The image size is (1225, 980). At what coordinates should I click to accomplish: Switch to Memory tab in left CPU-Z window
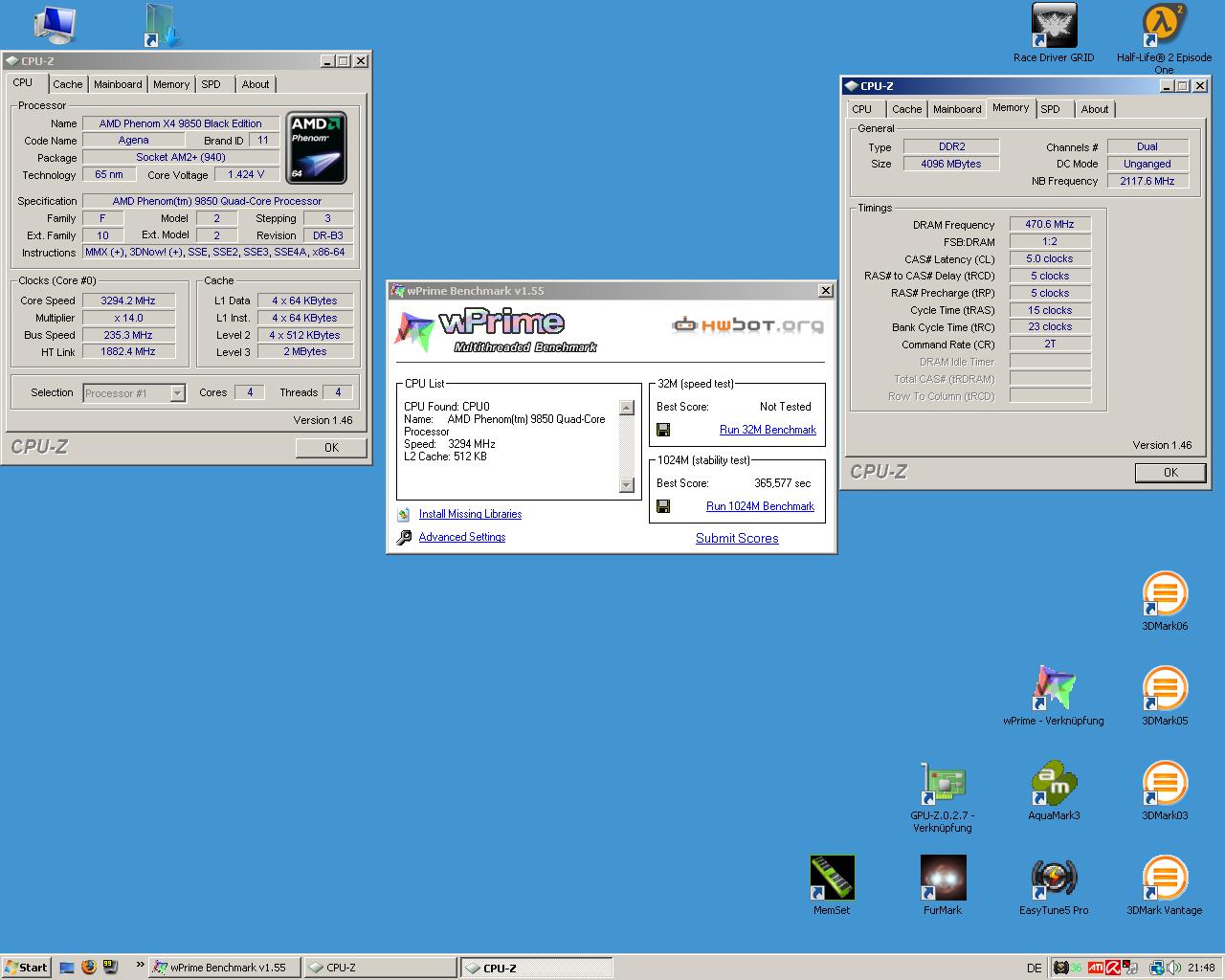[x=171, y=84]
